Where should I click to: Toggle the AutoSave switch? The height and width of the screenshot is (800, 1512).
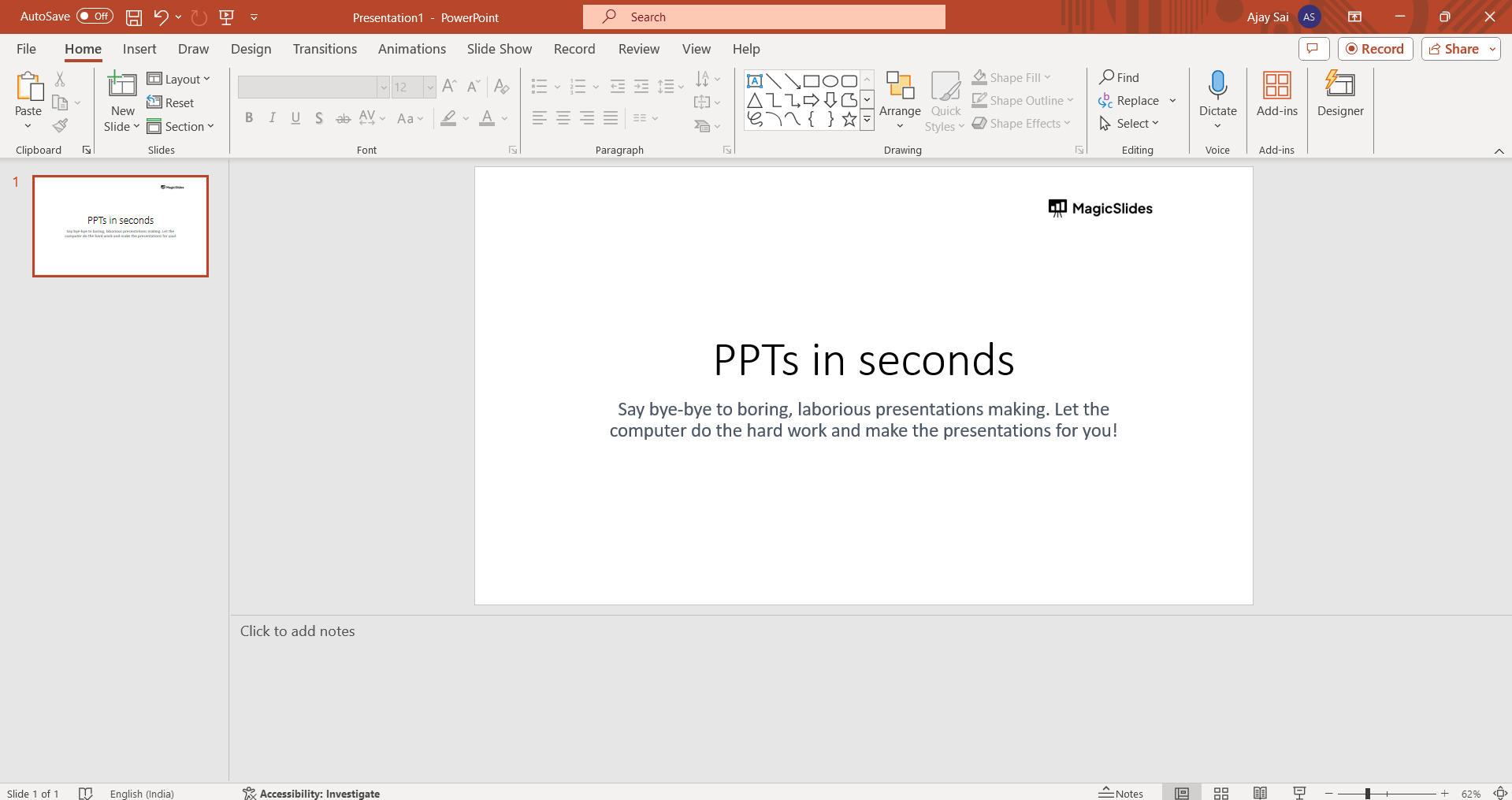pos(95,17)
